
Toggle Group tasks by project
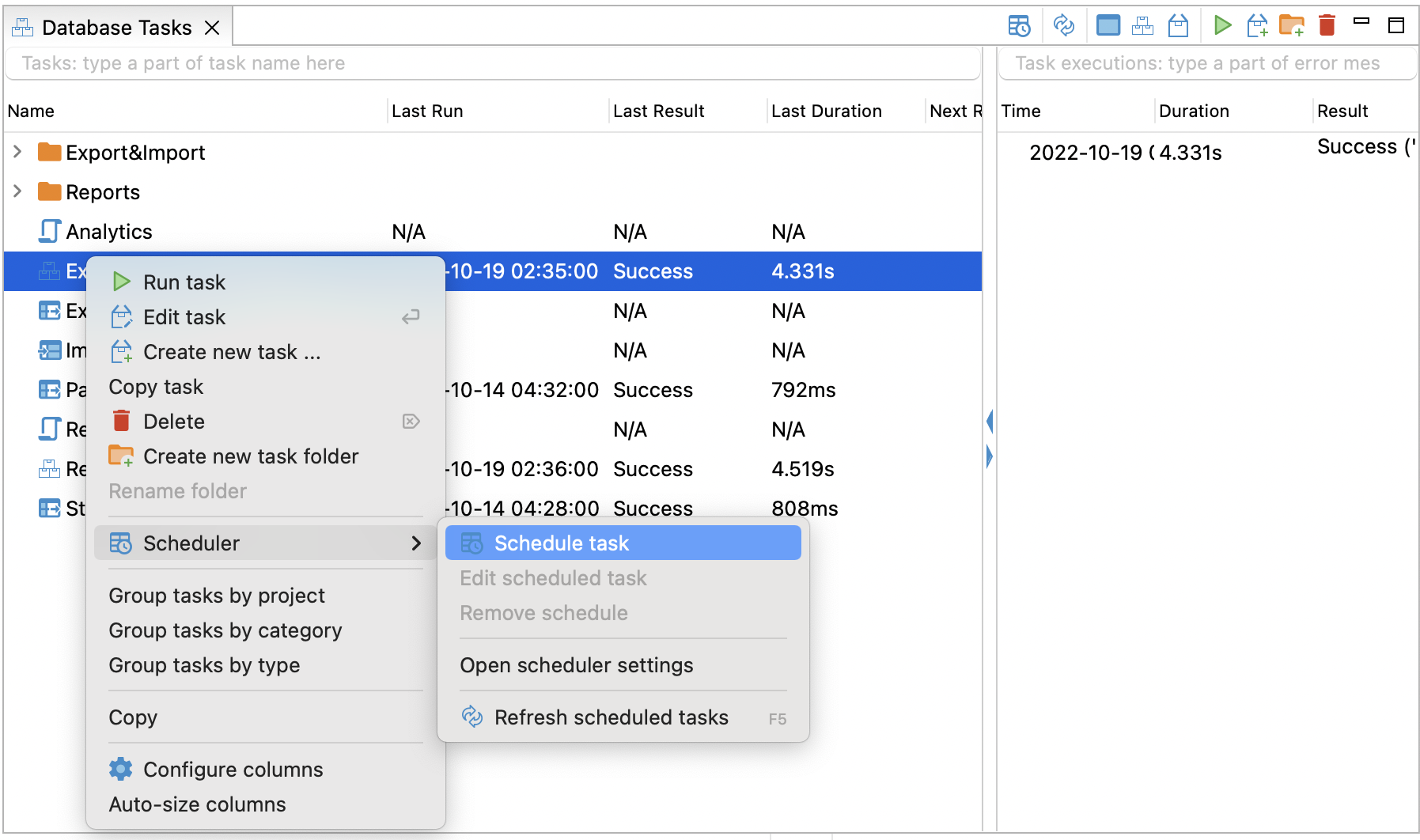click(x=216, y=596)
